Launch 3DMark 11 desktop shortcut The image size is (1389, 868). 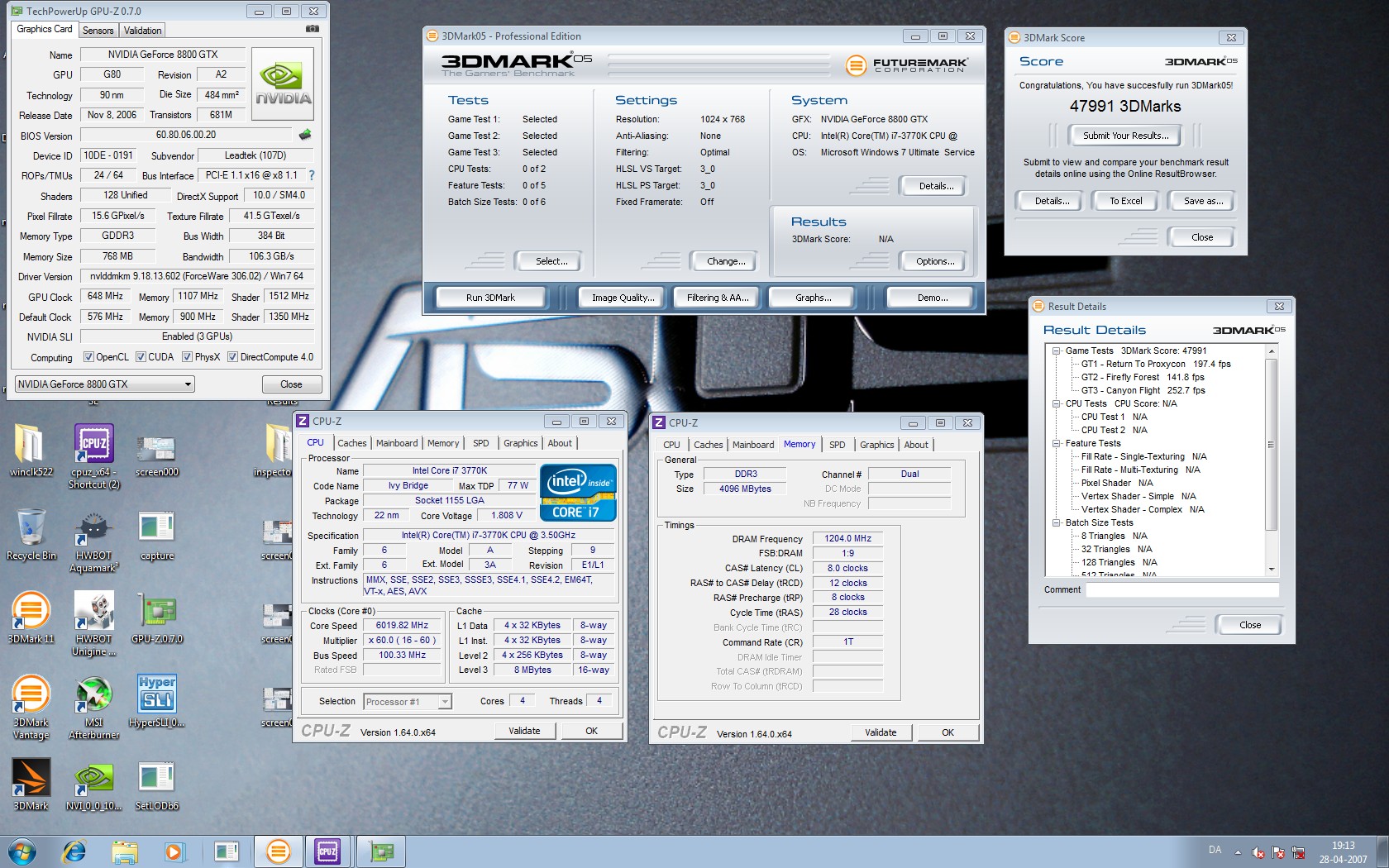pos(31,618)
